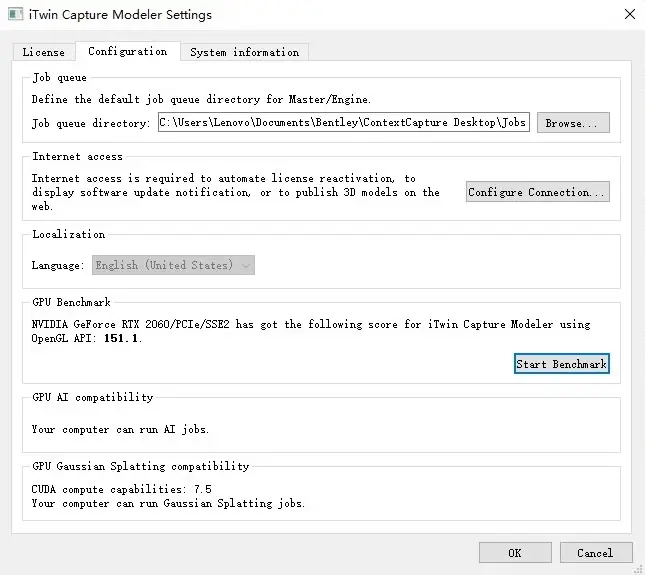This screenshot has height=575, width=645.
Task: Start the GPU Benchmark
Action: tap(561, 364)
